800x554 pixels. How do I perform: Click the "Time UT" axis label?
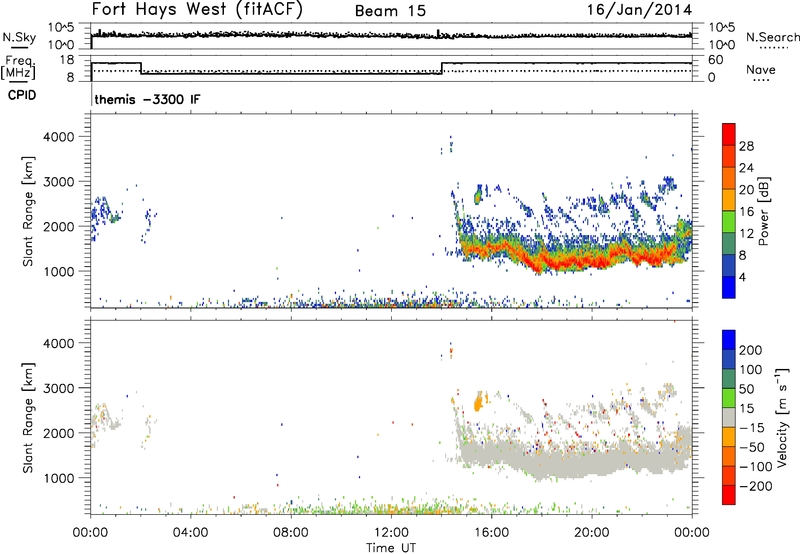tap(391, 548)
